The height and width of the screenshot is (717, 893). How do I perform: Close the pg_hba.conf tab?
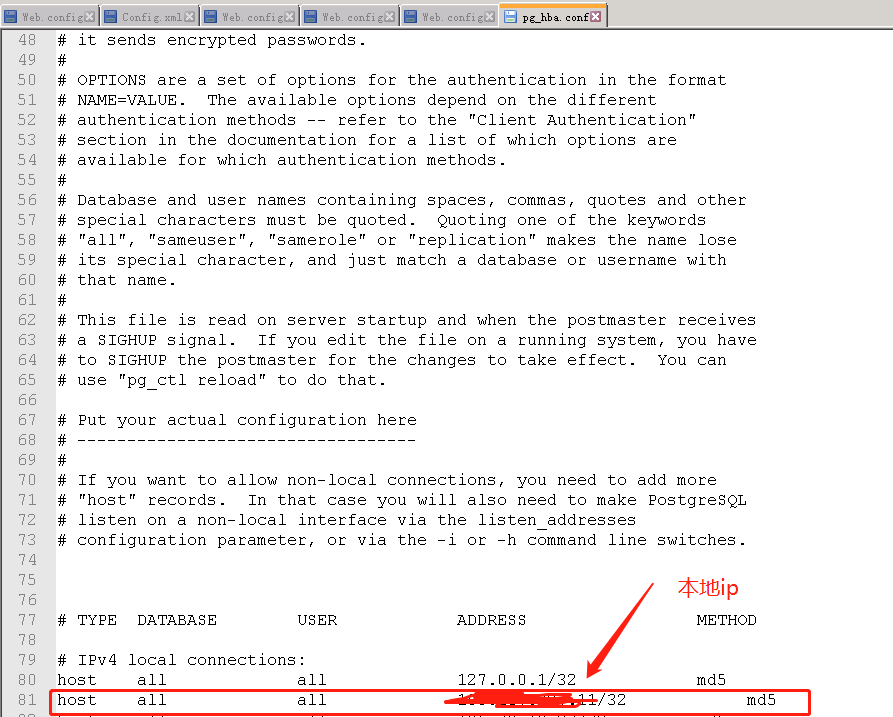[594, 15]
